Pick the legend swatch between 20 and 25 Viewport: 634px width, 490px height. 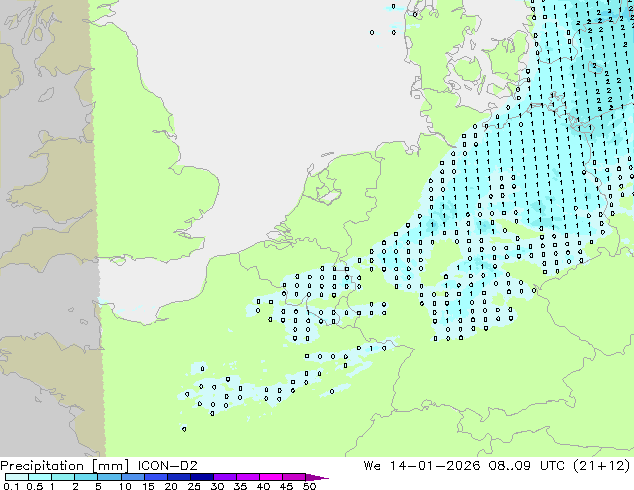click(178, 477)
